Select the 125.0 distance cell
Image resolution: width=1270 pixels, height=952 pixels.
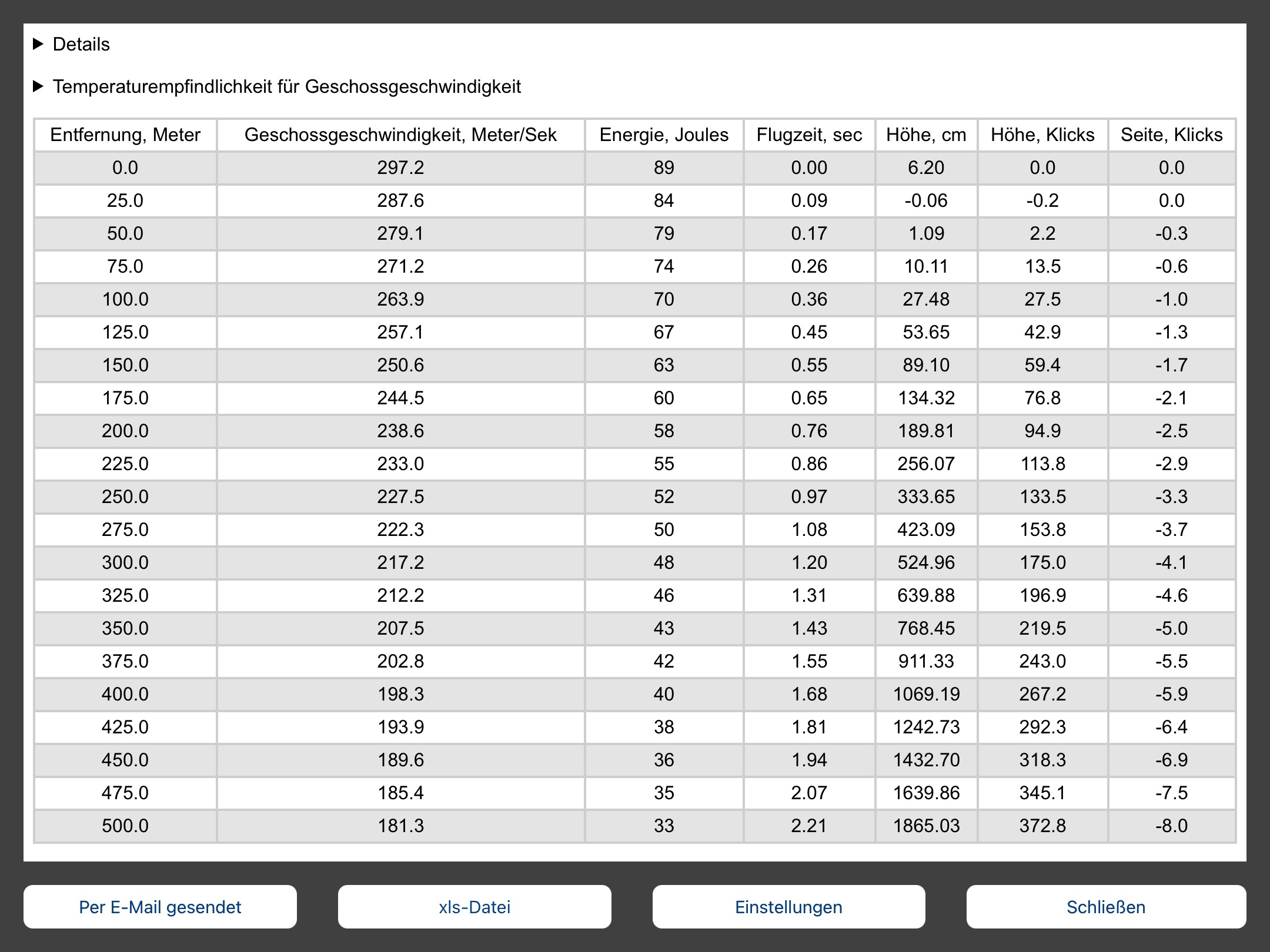(125, 332)
